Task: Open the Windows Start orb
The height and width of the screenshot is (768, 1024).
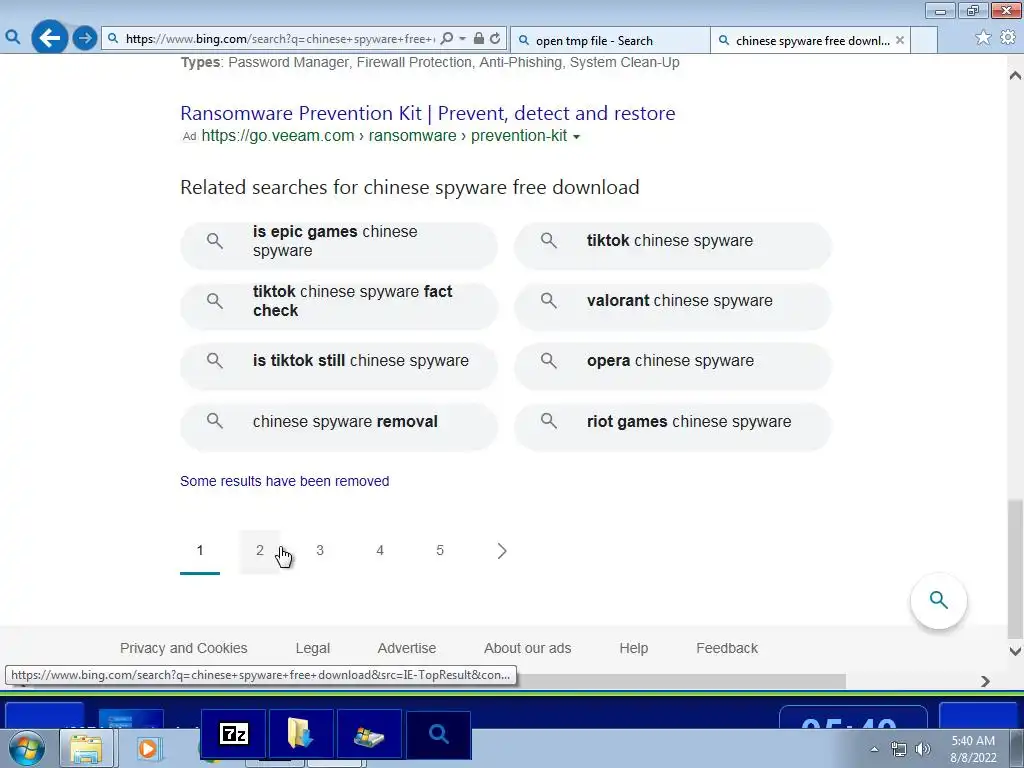Action: point(27,748)
